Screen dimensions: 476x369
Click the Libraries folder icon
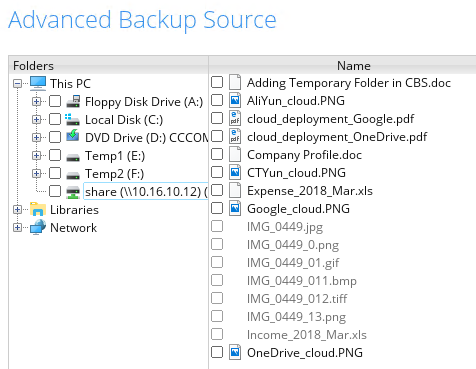coord(38,209)
